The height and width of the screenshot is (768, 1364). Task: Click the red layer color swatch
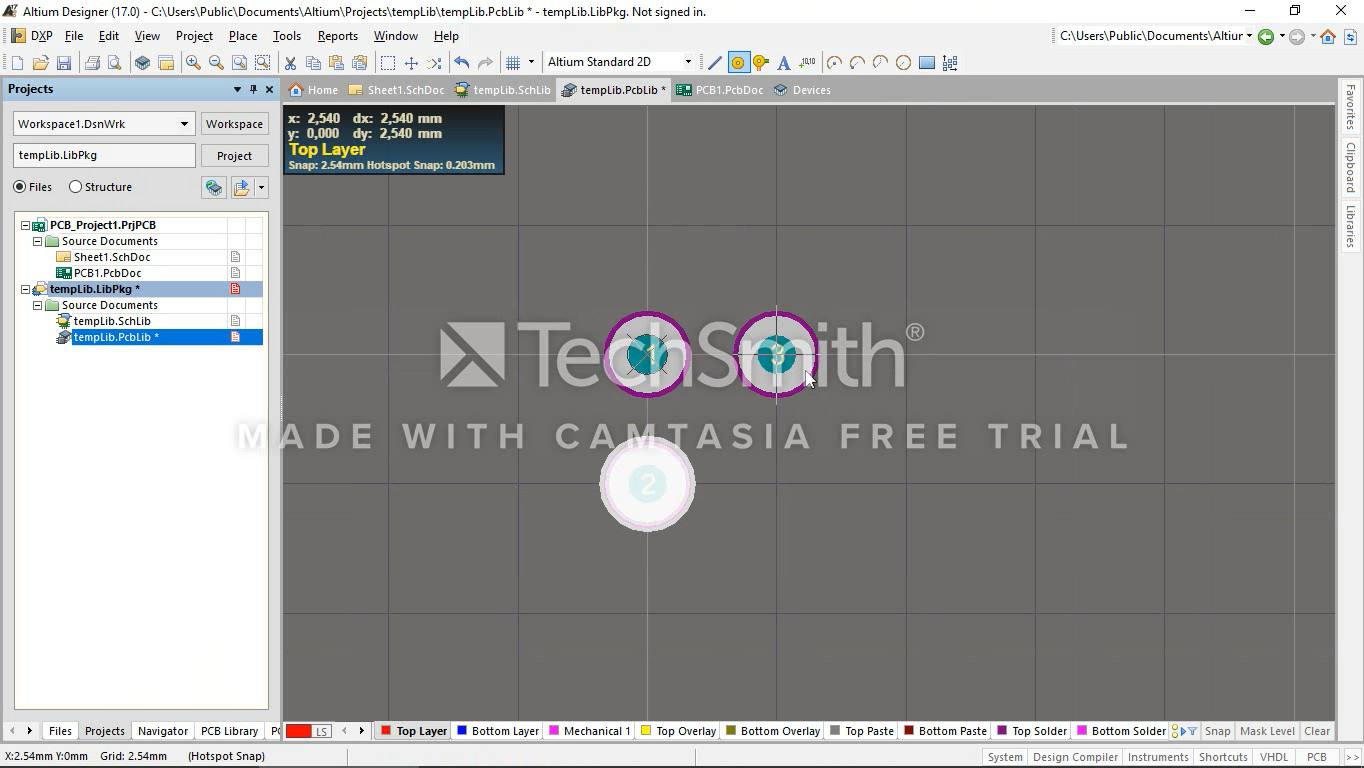(298, 731)
